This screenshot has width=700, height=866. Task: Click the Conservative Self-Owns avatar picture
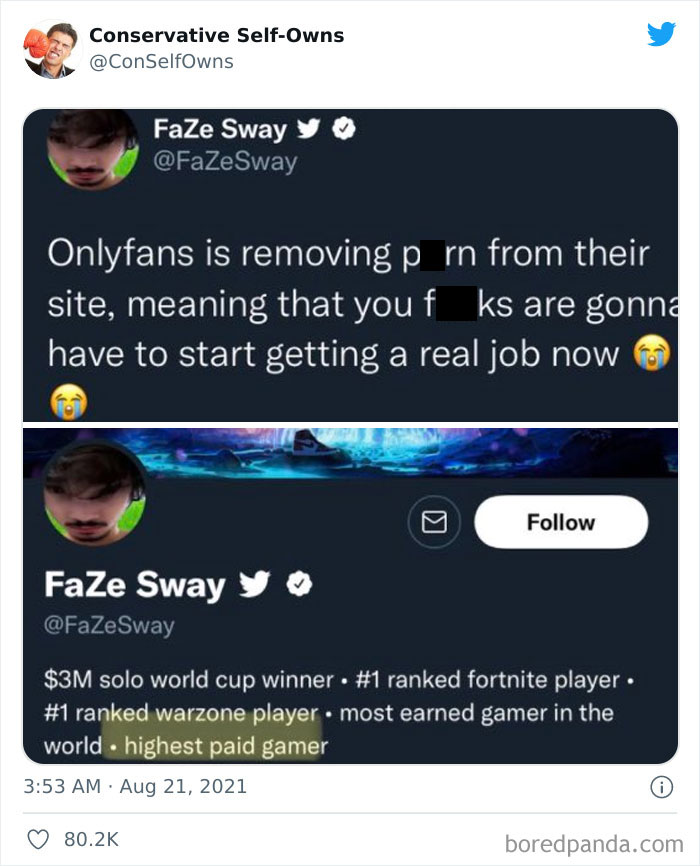pyautogui.click(x=50, y=48)
